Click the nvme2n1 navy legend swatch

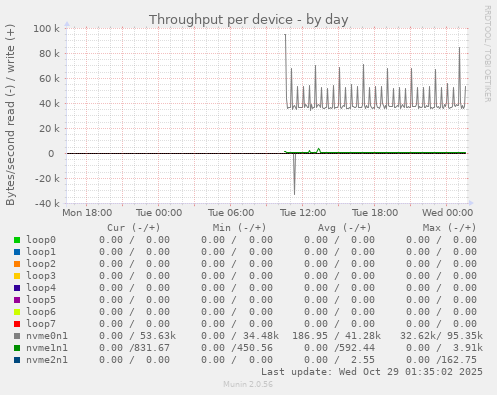[x=17, y=360]
